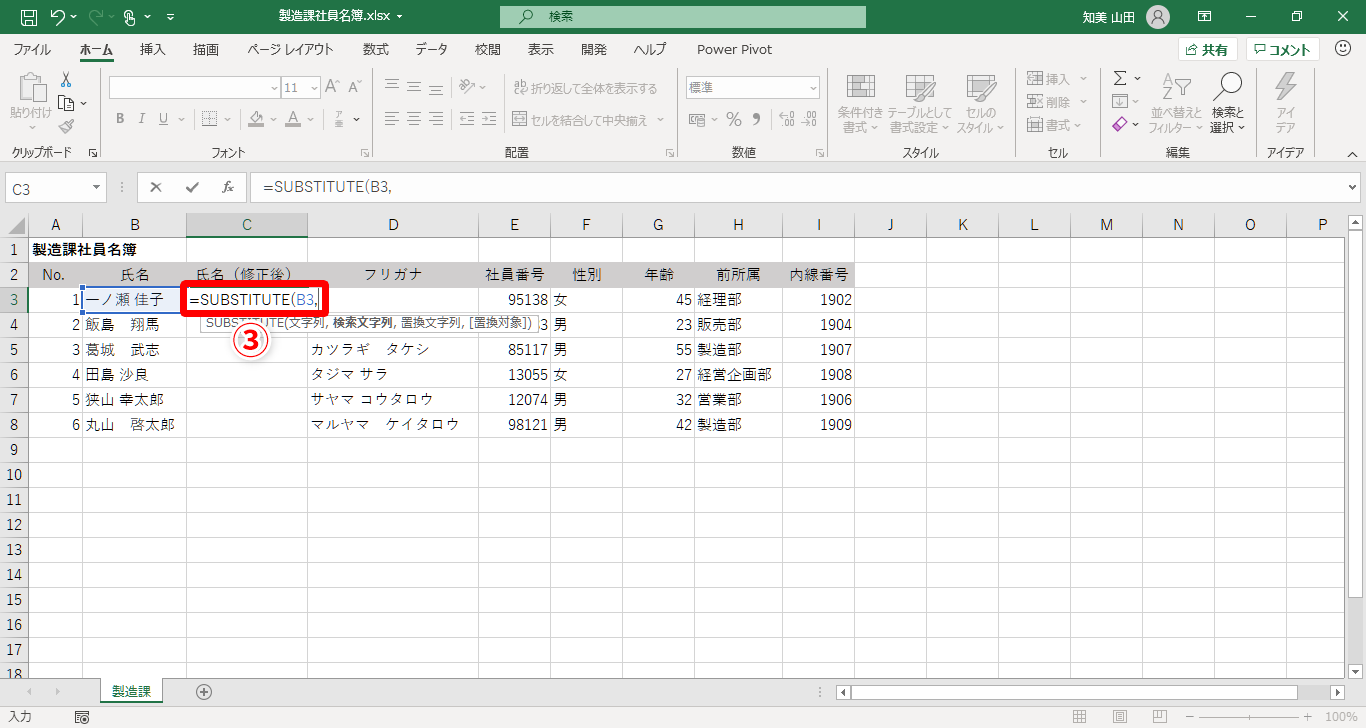
Task: Click the コメント button
Action: (1283, 50)
